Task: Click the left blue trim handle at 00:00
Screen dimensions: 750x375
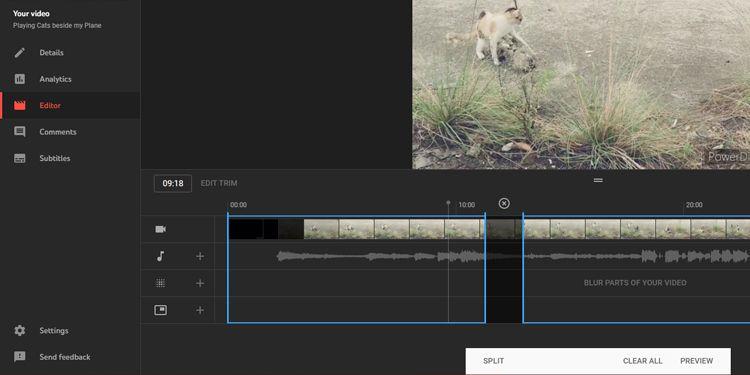Action: click(x=228, y=269)
